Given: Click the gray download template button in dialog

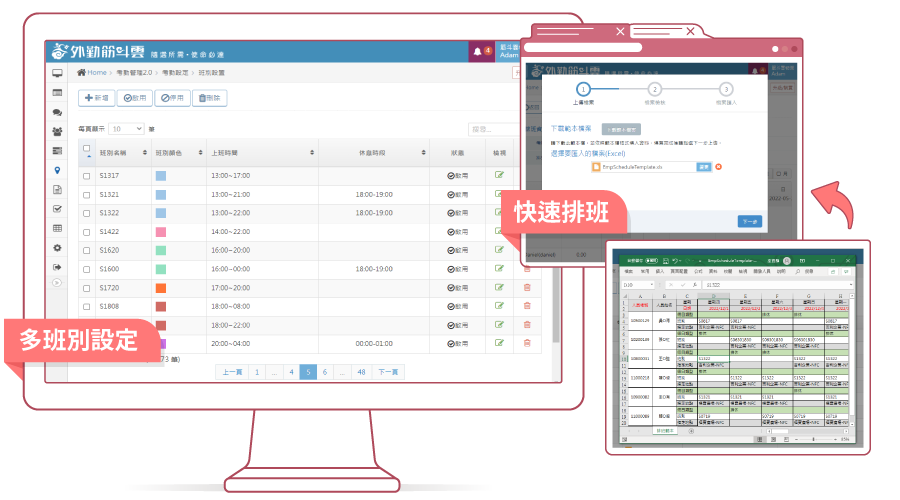Looking at the screenshot, I should click(x=621, y=129).
